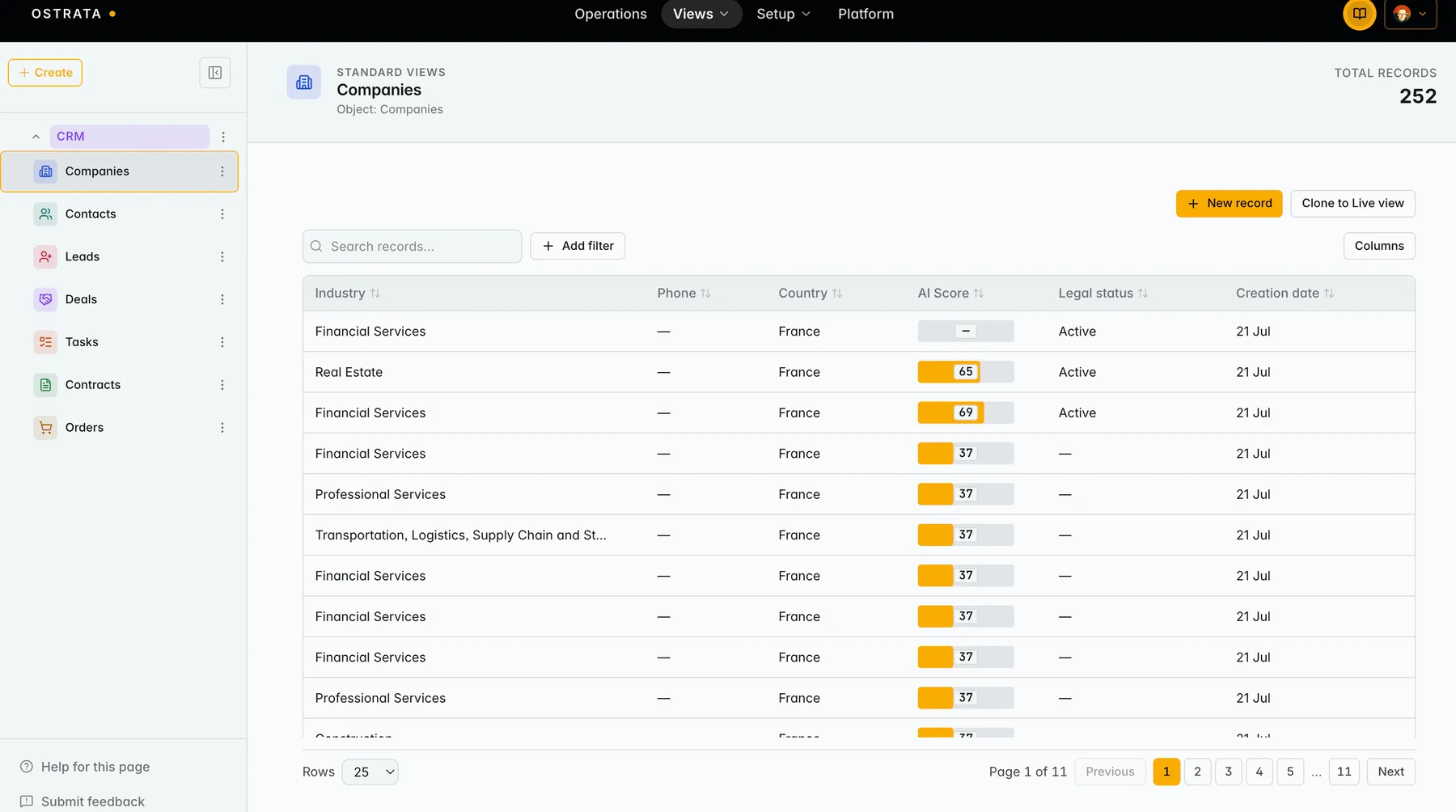Click the Orders shopping cart icon
The width and height of the screenshot is (1456, 812).
click(45, 428)
